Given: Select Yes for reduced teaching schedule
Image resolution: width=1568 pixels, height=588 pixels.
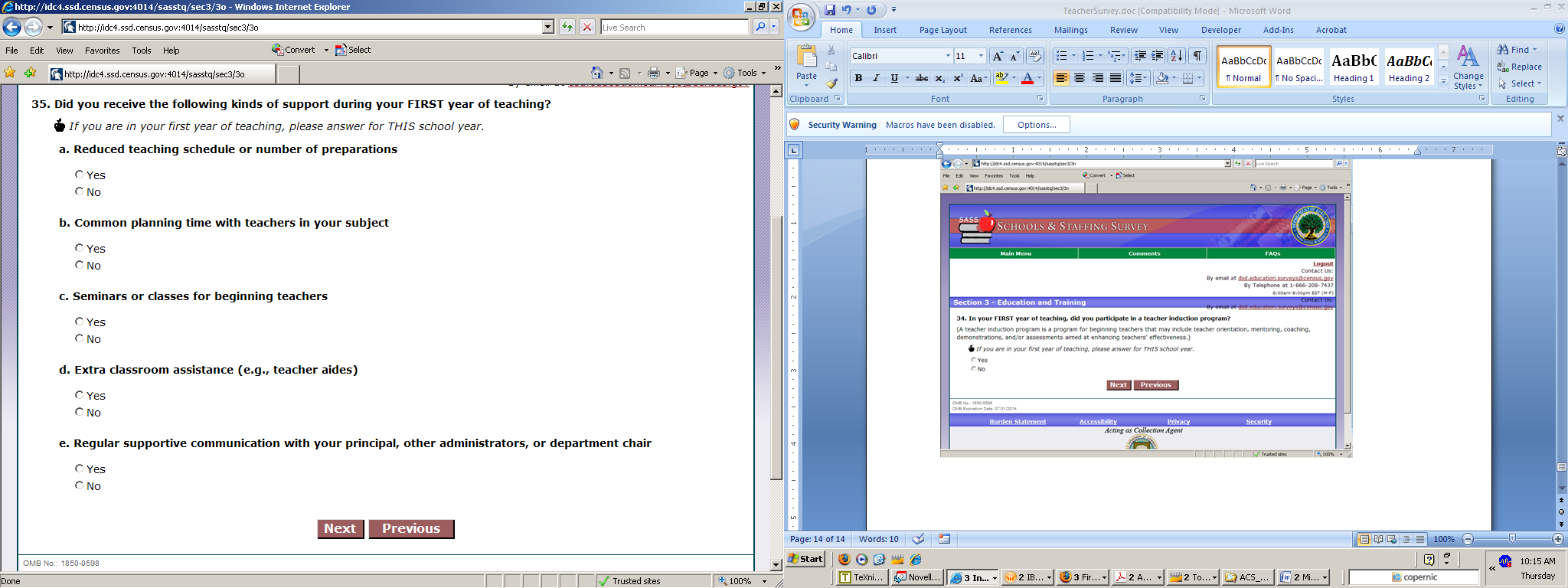Looking at the screenshot, I should pos(79,175).
